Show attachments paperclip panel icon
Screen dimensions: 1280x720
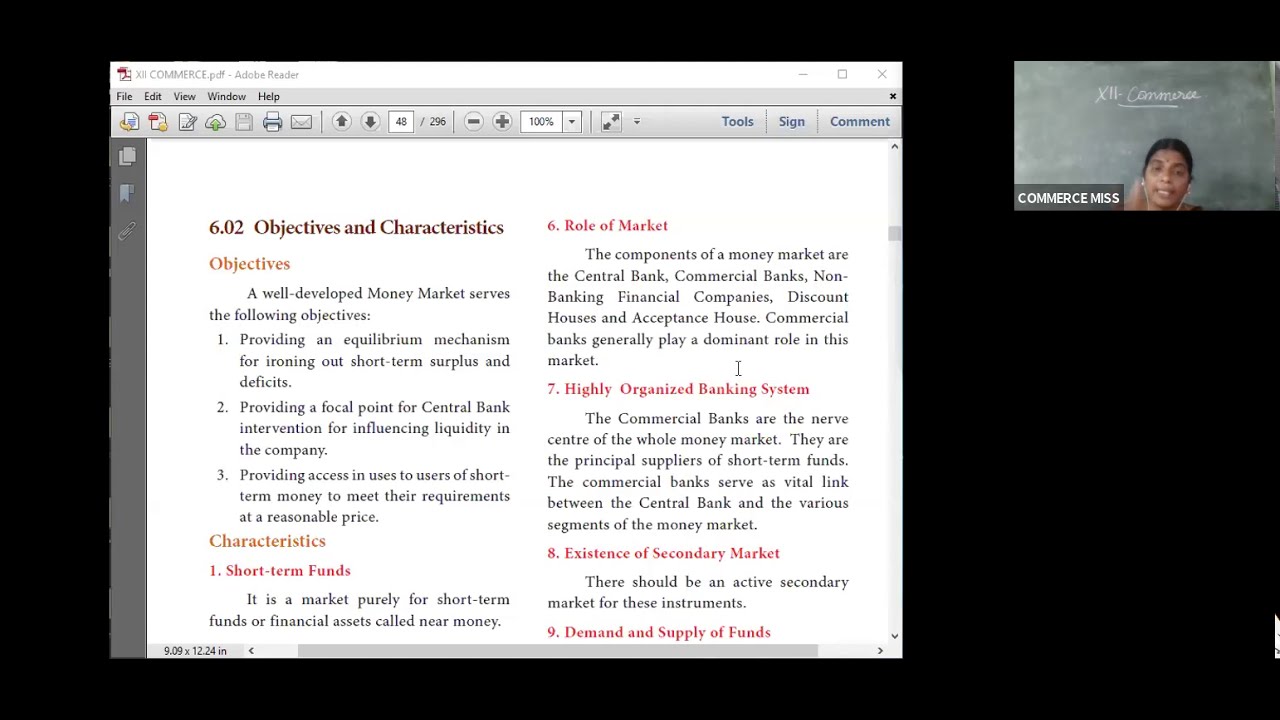pyautogui.click(x=127, y=231)
